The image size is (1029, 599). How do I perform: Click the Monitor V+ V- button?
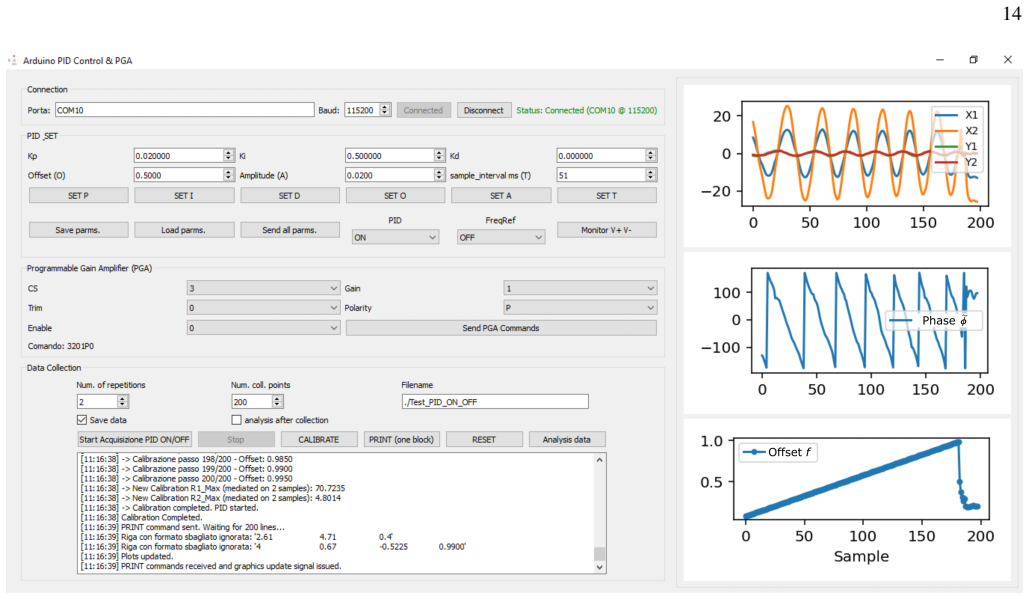click(x=606, y=230)
